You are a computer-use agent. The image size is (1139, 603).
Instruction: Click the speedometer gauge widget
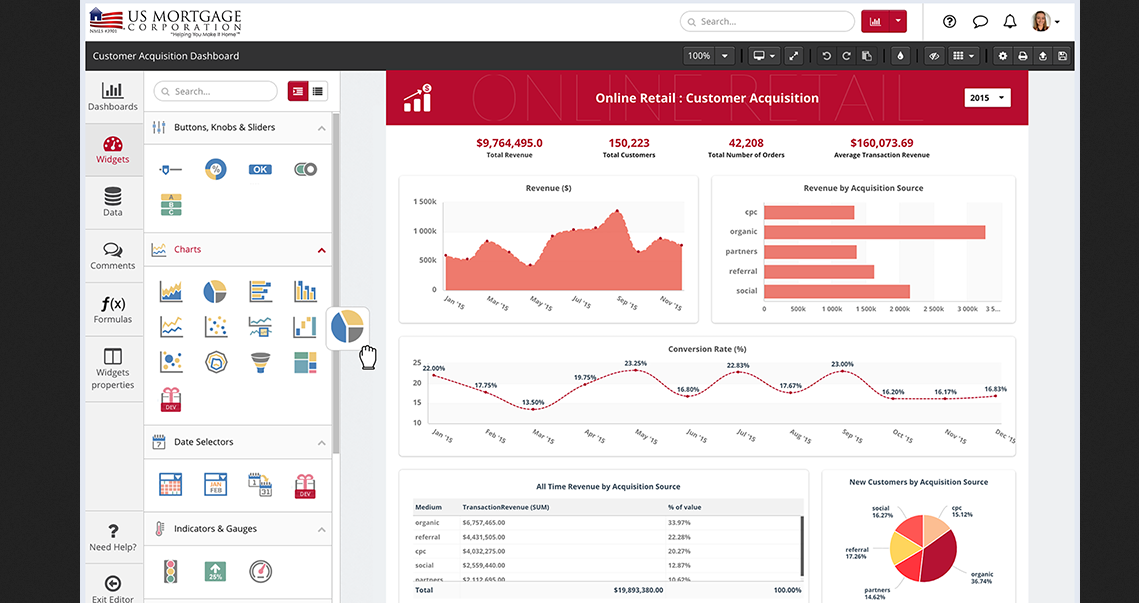pyautogui.click(x=260, y=571)
